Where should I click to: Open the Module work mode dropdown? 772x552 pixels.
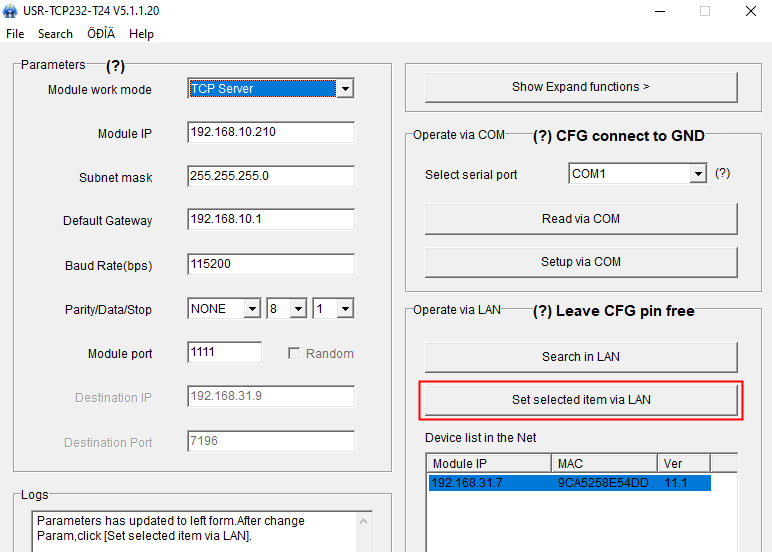pos(344,89)
